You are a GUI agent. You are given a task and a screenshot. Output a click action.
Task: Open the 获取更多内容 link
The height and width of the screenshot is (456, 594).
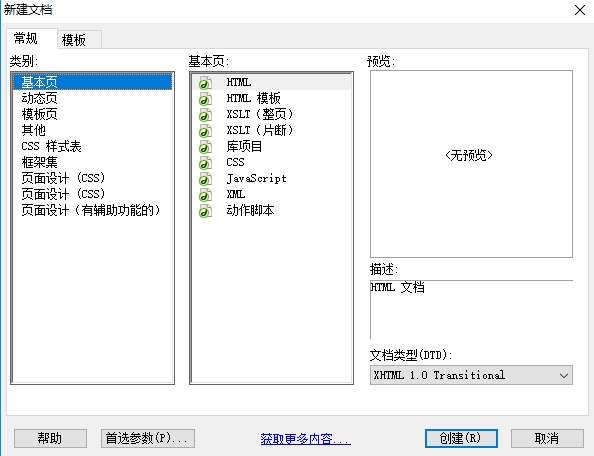point(305,439)
